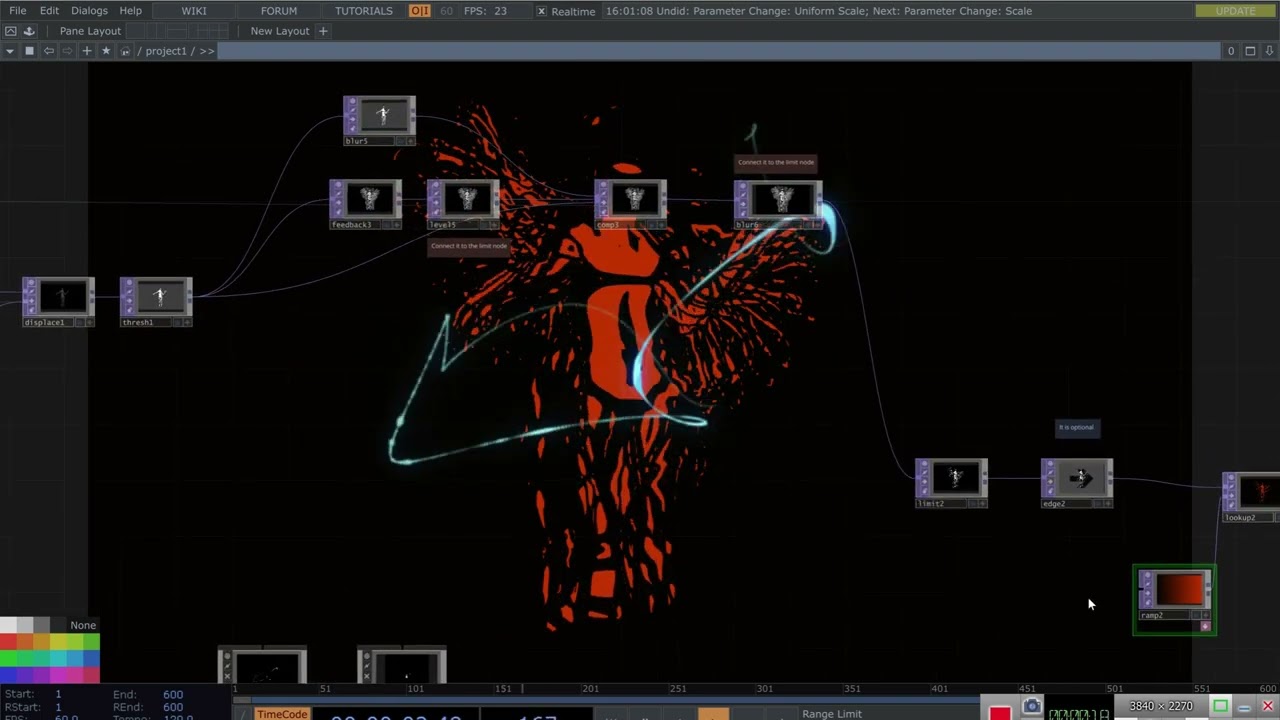Click the red record button
The image size is (1280, 720).
(x=1000, y=711)
